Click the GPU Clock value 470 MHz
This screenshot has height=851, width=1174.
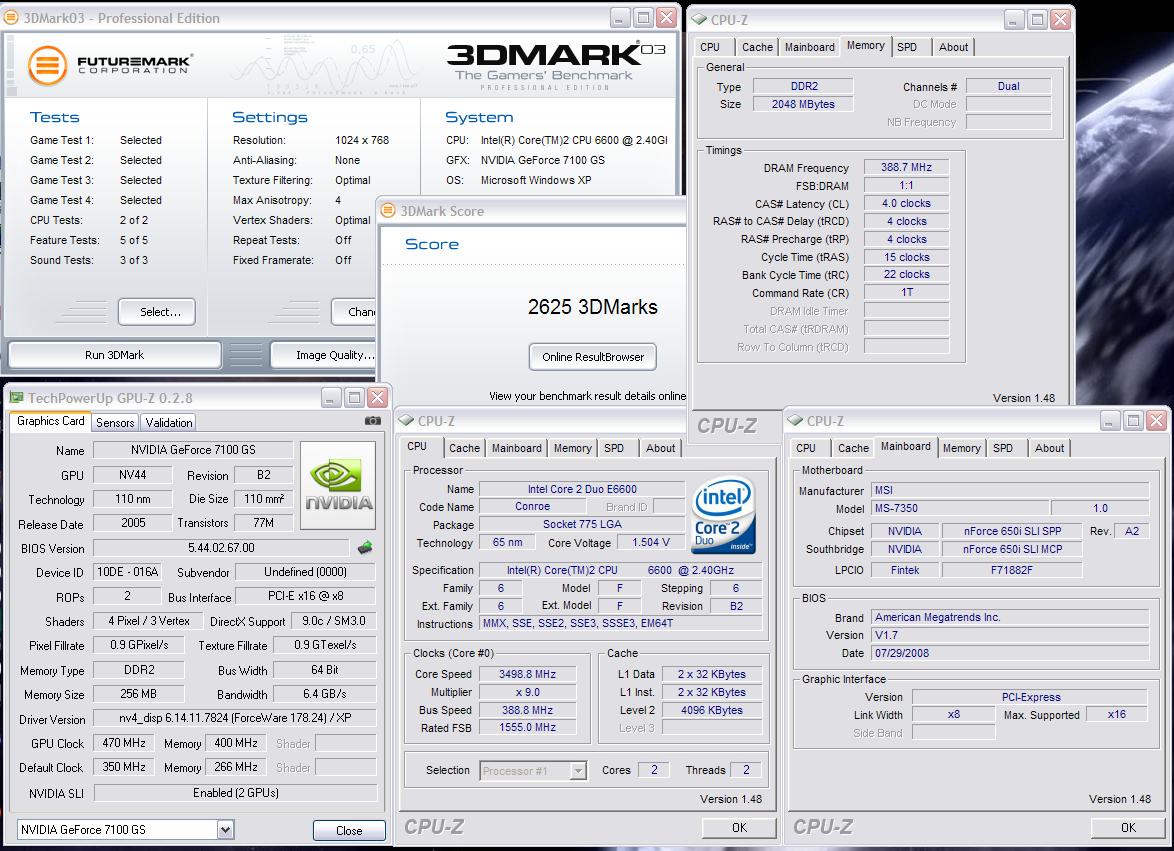(x=124, y=743)
